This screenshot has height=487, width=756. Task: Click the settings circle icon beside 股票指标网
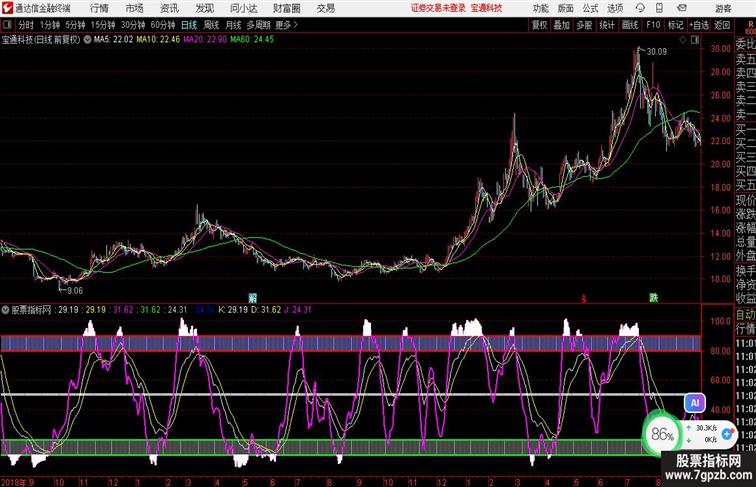[x=5, y=310]
